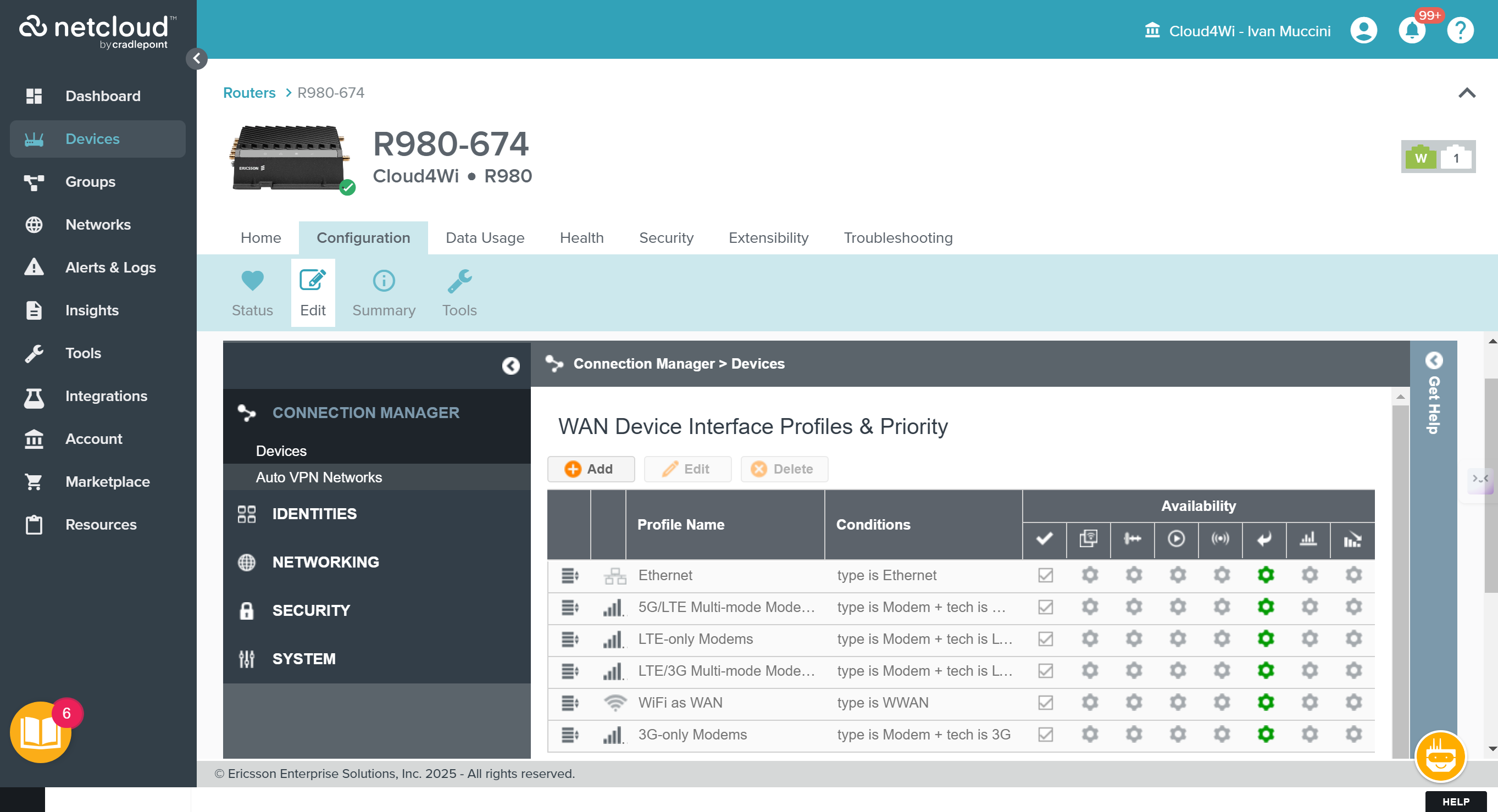1498x812 pixels.
Task: Collapse the left navigation sidebar
Action: [197, 58]
